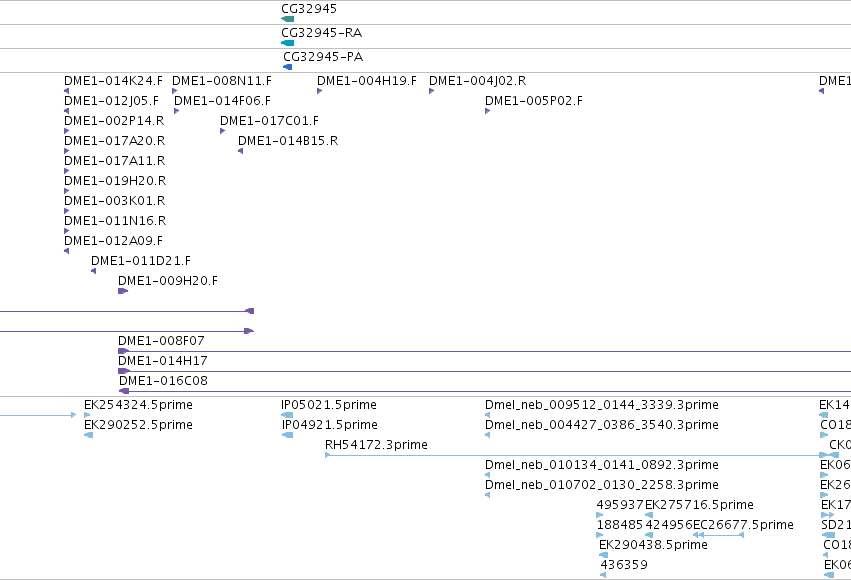Open the DME1-014B15.R label
Screen dimensions: 851x580
[288, 141]
